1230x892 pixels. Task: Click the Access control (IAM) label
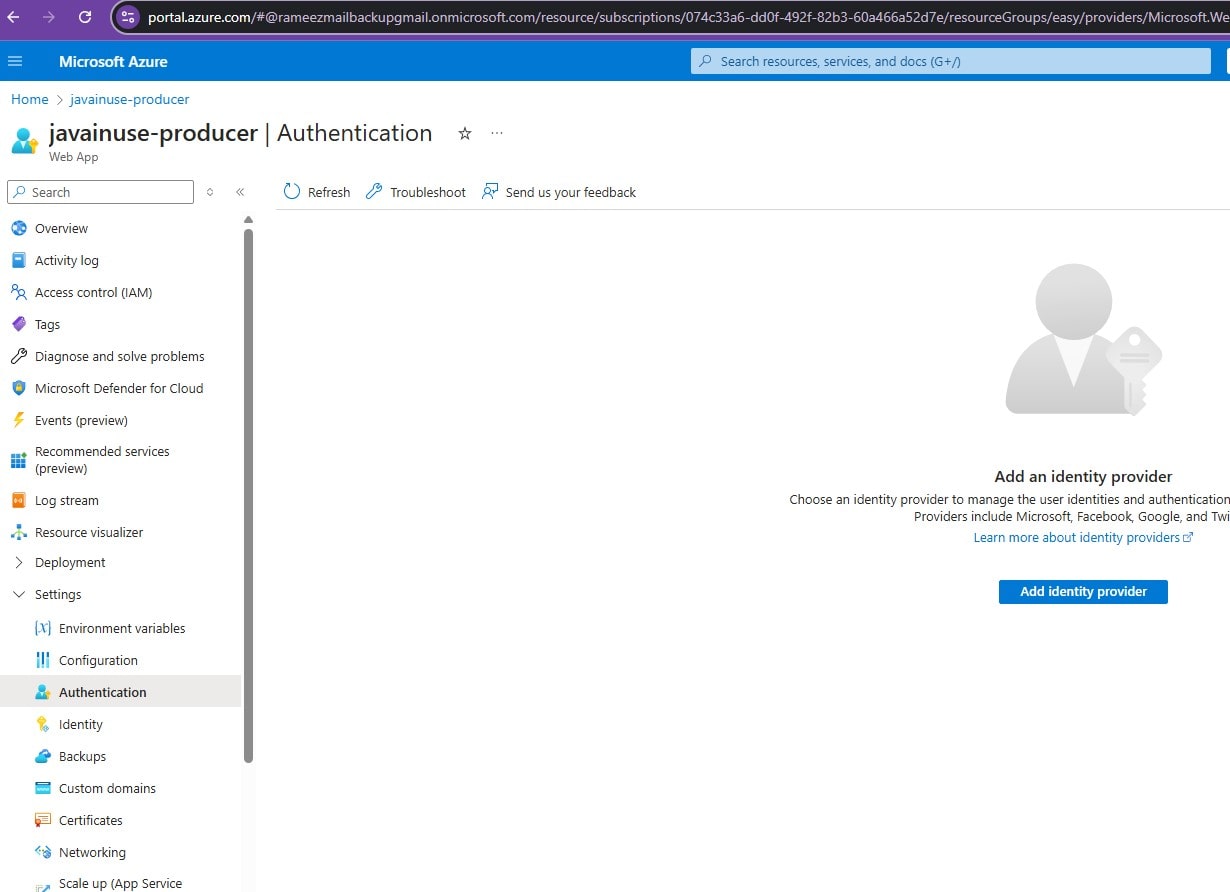pos(93,292)
